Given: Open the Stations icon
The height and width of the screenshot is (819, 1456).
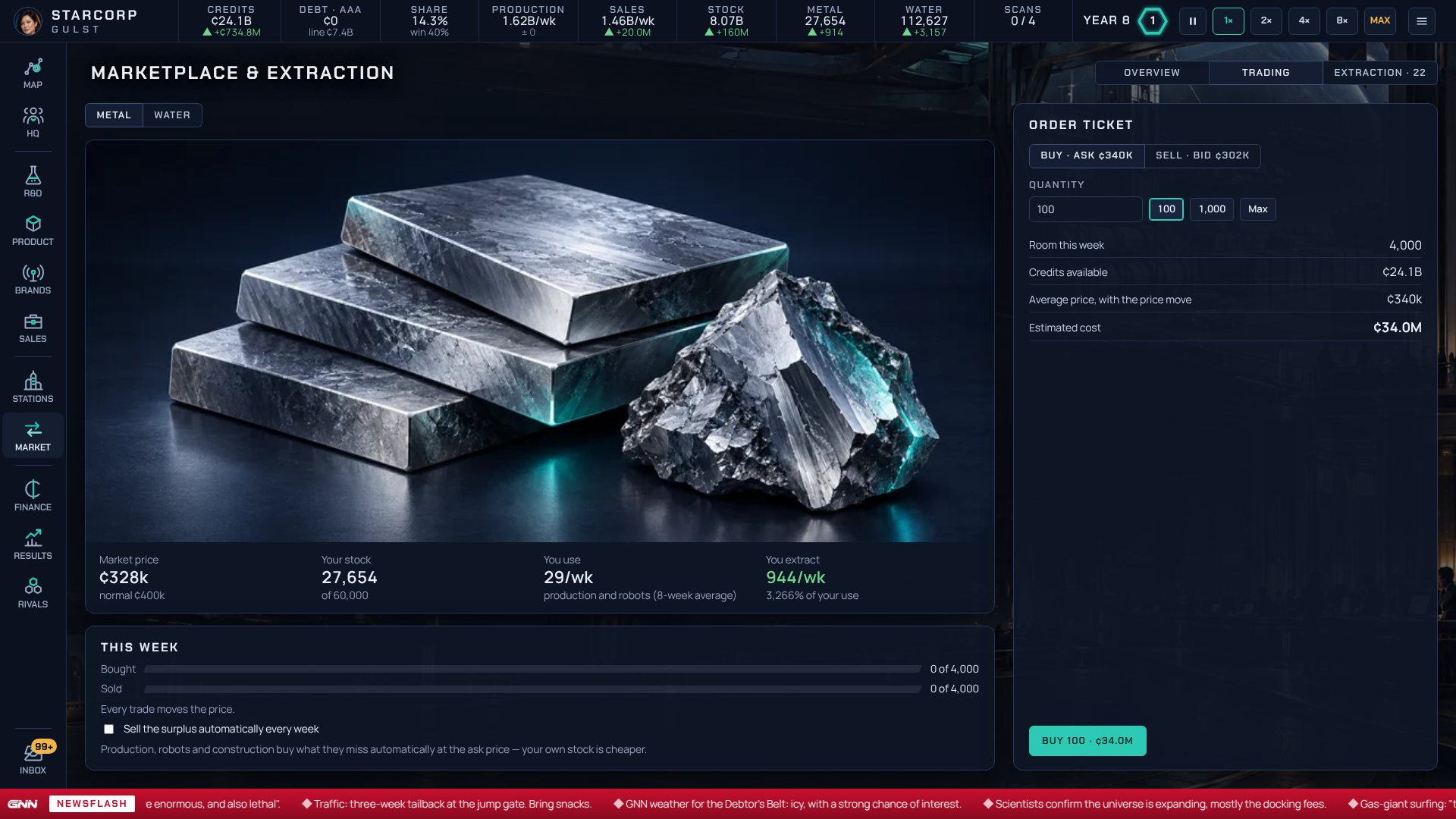Looking at the screenshot, I should (33, 388).
